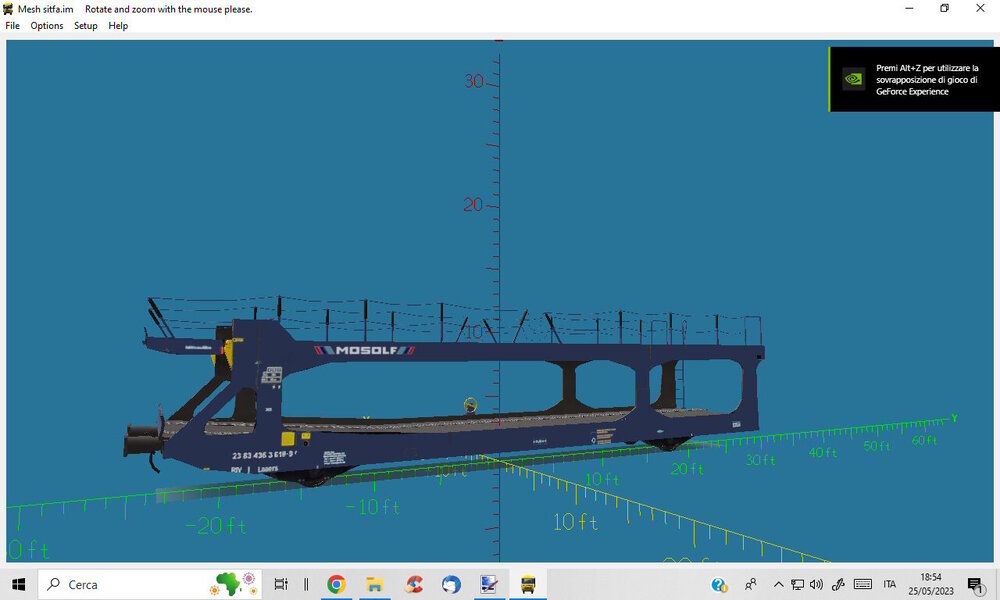Click the pen workspace tray icon
Screen dimensions: 1000x600
[838, 584]
